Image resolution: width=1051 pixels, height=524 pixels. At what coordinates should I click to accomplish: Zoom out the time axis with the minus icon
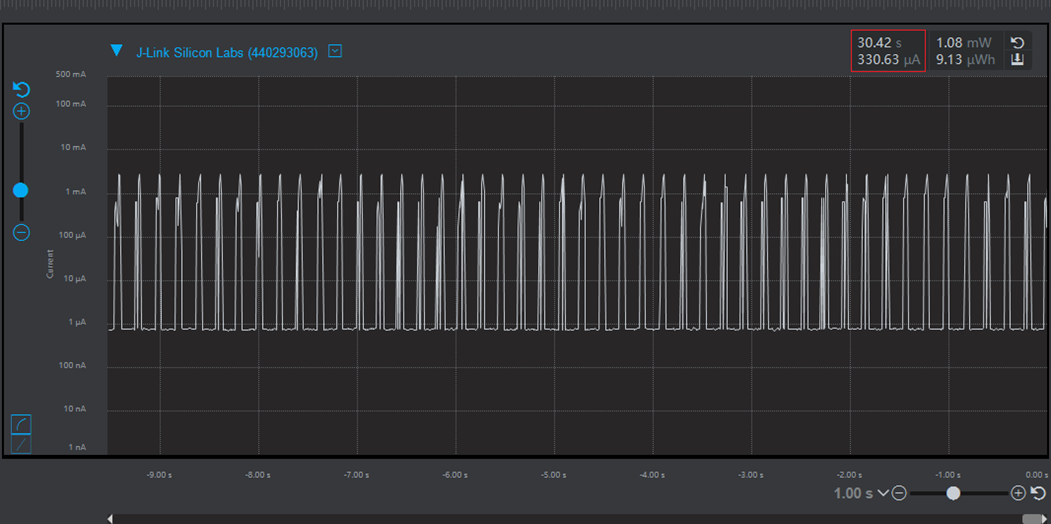(x=899, y=494)
